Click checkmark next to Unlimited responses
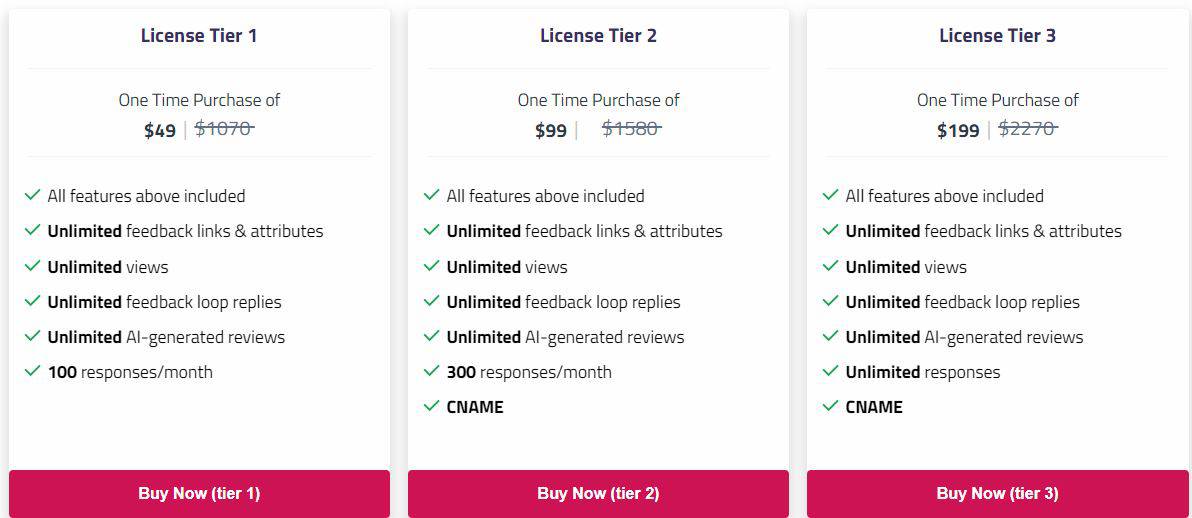The height and width of the screenshot is (518, 1192). pos(830,371)
